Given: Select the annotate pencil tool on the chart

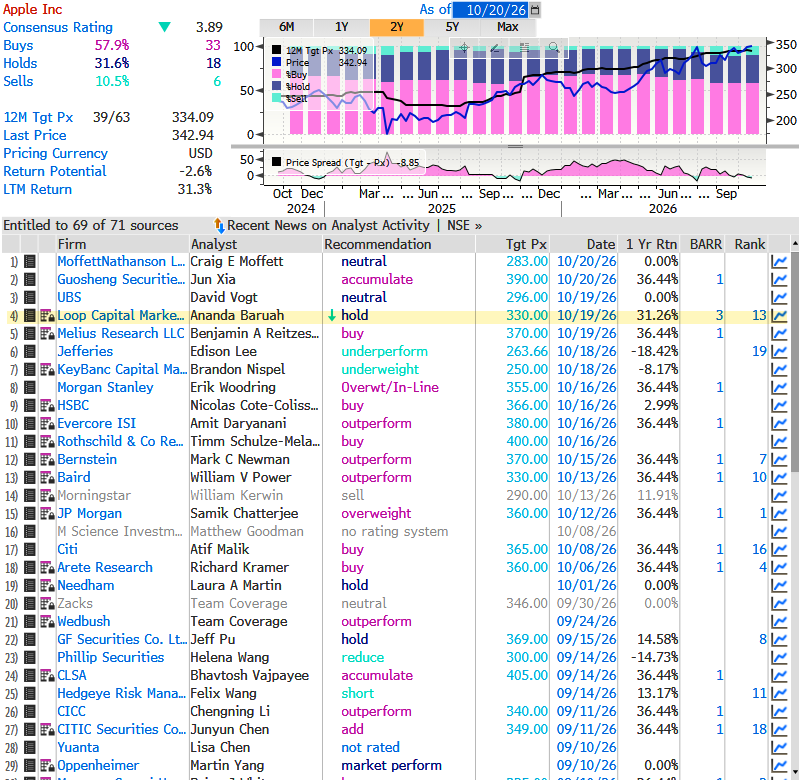Looking at the screenshot, I should click(494, 48).
